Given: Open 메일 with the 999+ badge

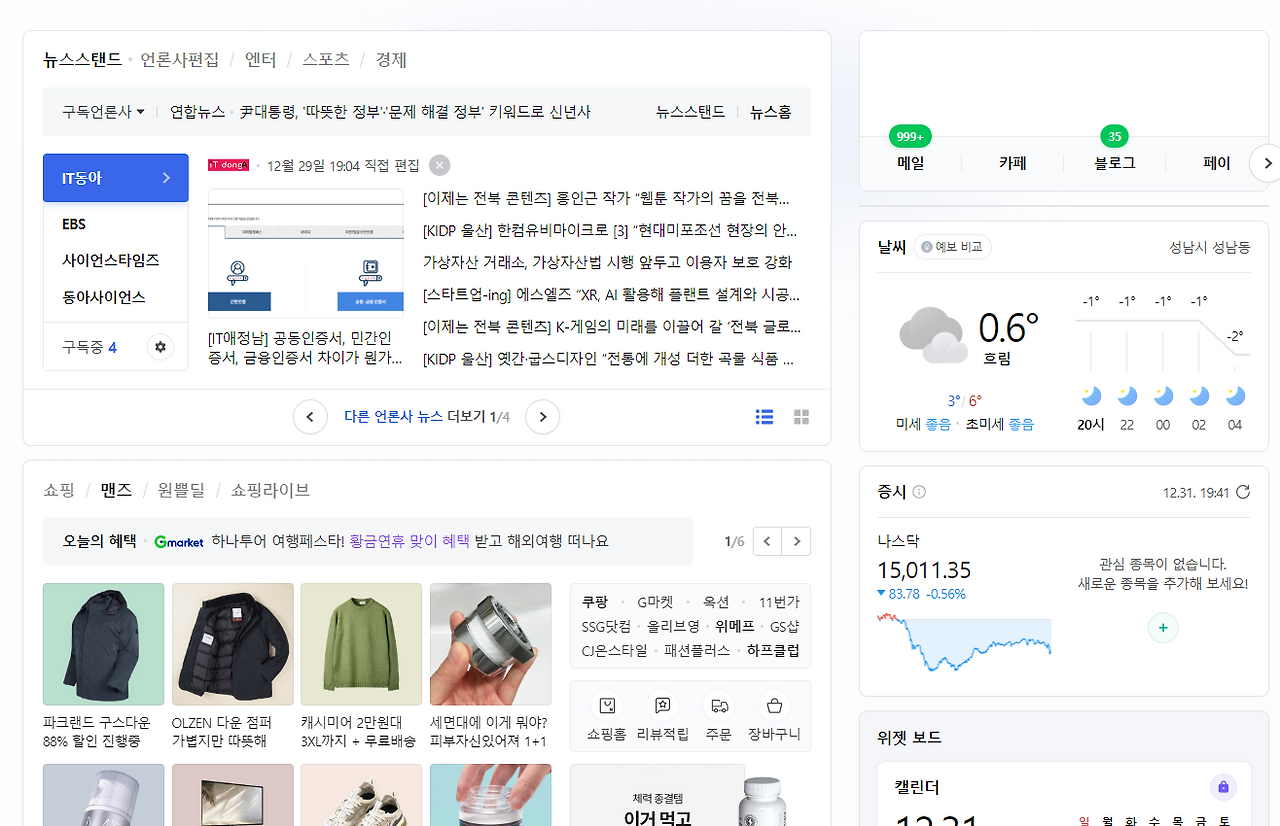Looking at the screenshot, I should [x=911, y=163].
